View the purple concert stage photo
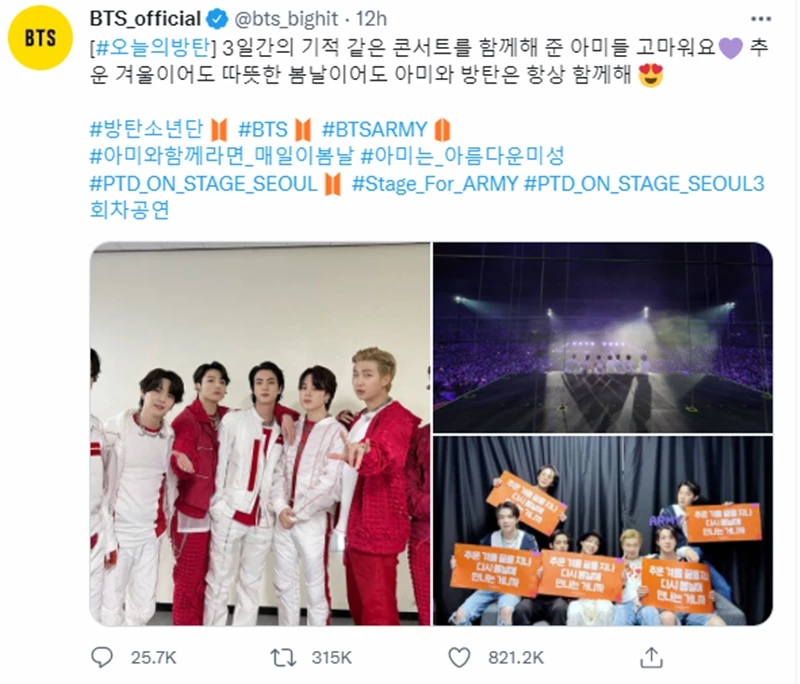800x684 pixels. [x=603, y=338]
